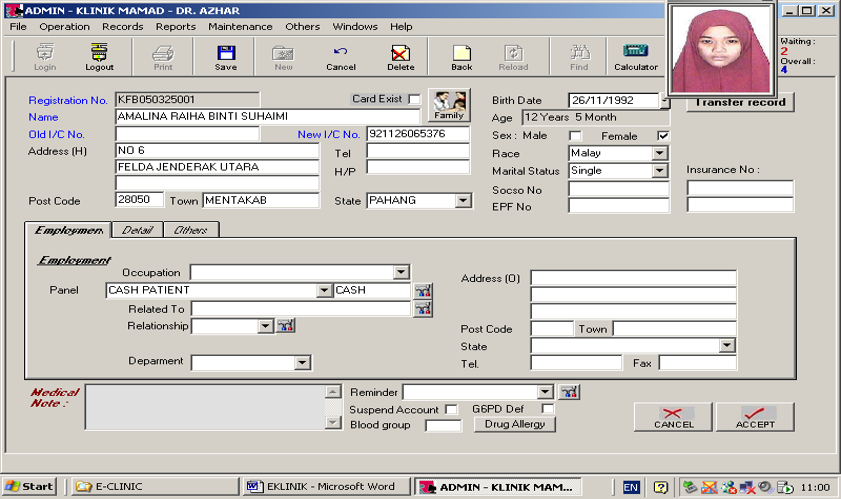The image size is (841, 499).
Task: Switch to the Detail tab
Action: click(137, 230)
